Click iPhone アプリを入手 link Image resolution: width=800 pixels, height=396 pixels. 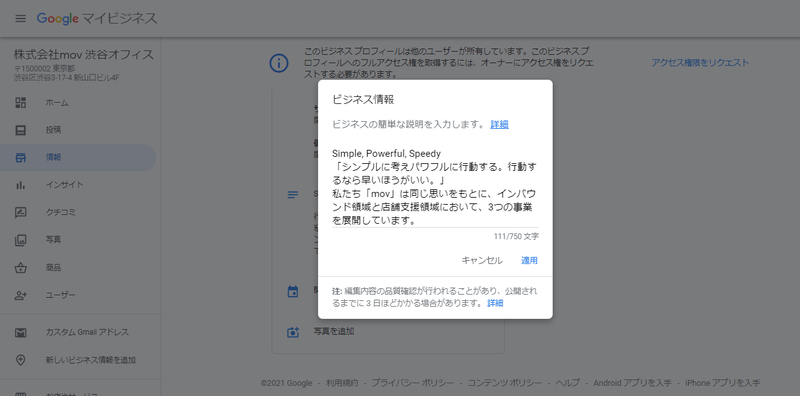(x=722, y=383)
